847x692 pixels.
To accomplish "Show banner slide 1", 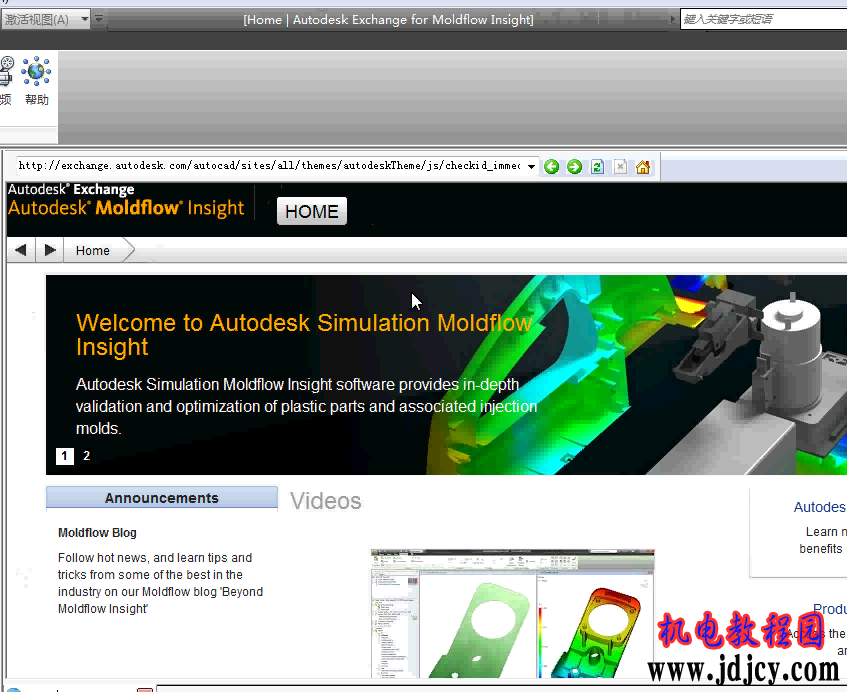I will (x=65, y=456).
